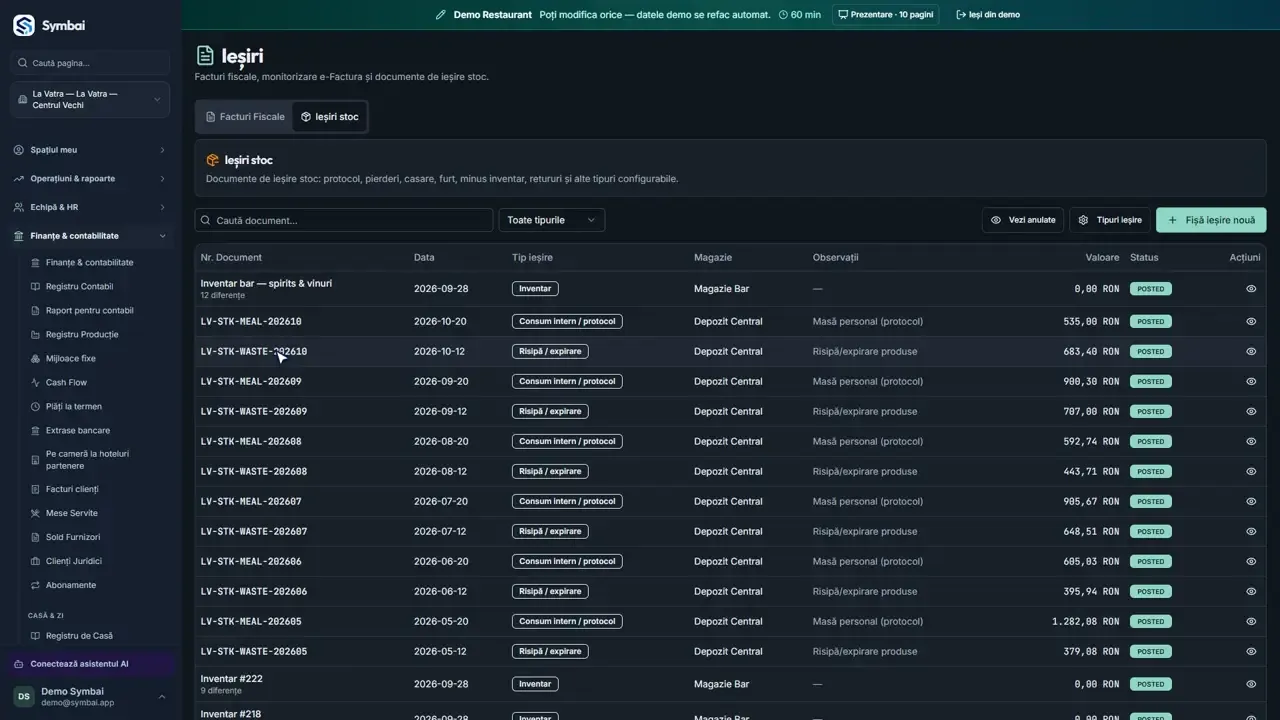Image resolution: width=1280 pixels, height=720 pixels.
Task: Go to Plăți la termen
Action: [73, 406]
